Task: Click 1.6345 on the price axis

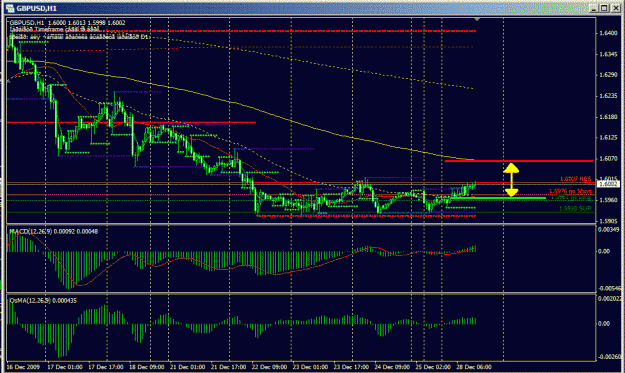Action: 608,54
